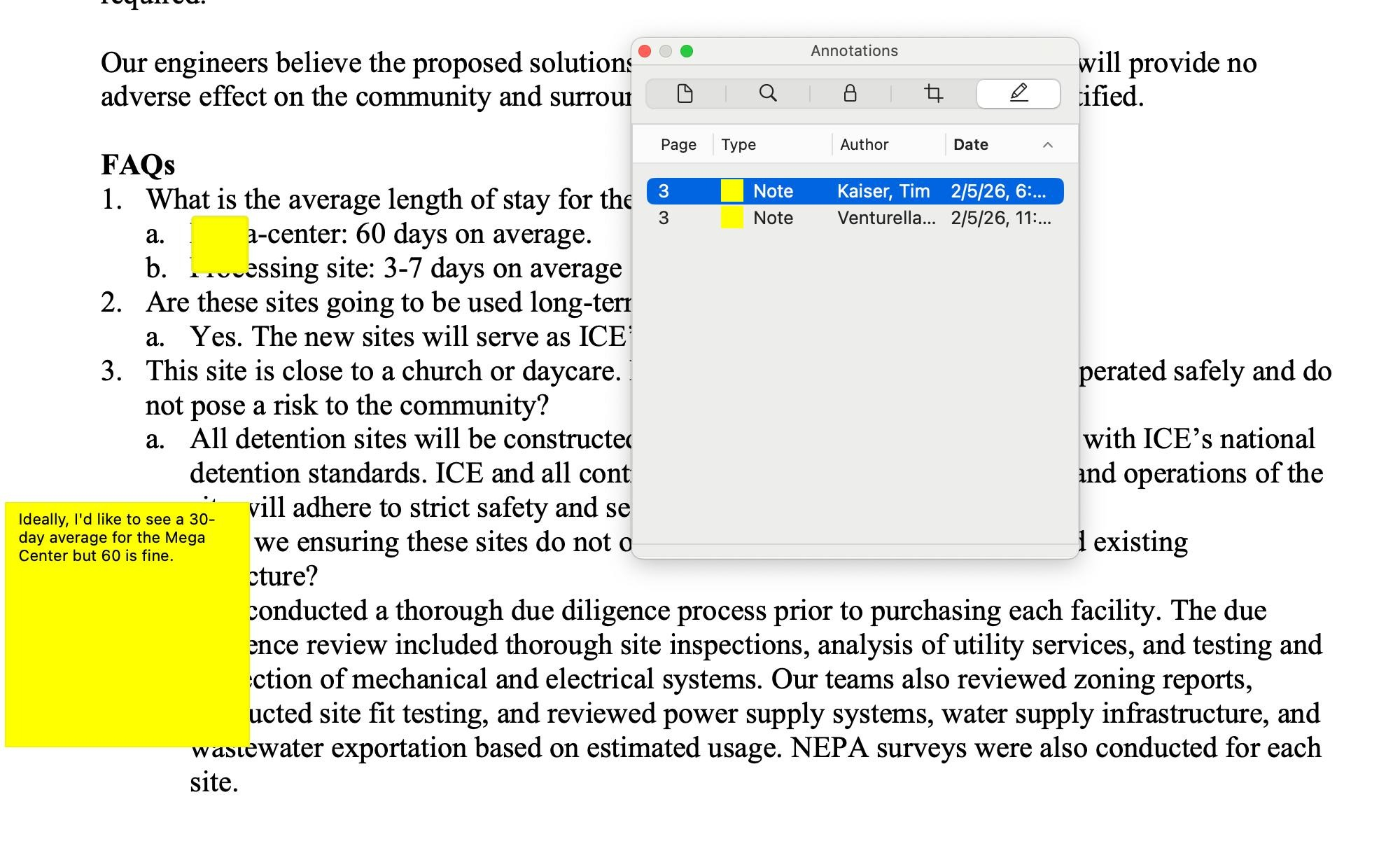
Task: Switch to the Encryption lock tab
Action: click(x=850, y=94)
